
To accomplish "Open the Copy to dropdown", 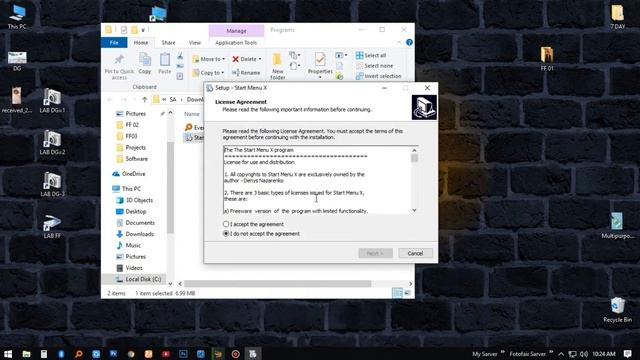I will click(209, 73).
